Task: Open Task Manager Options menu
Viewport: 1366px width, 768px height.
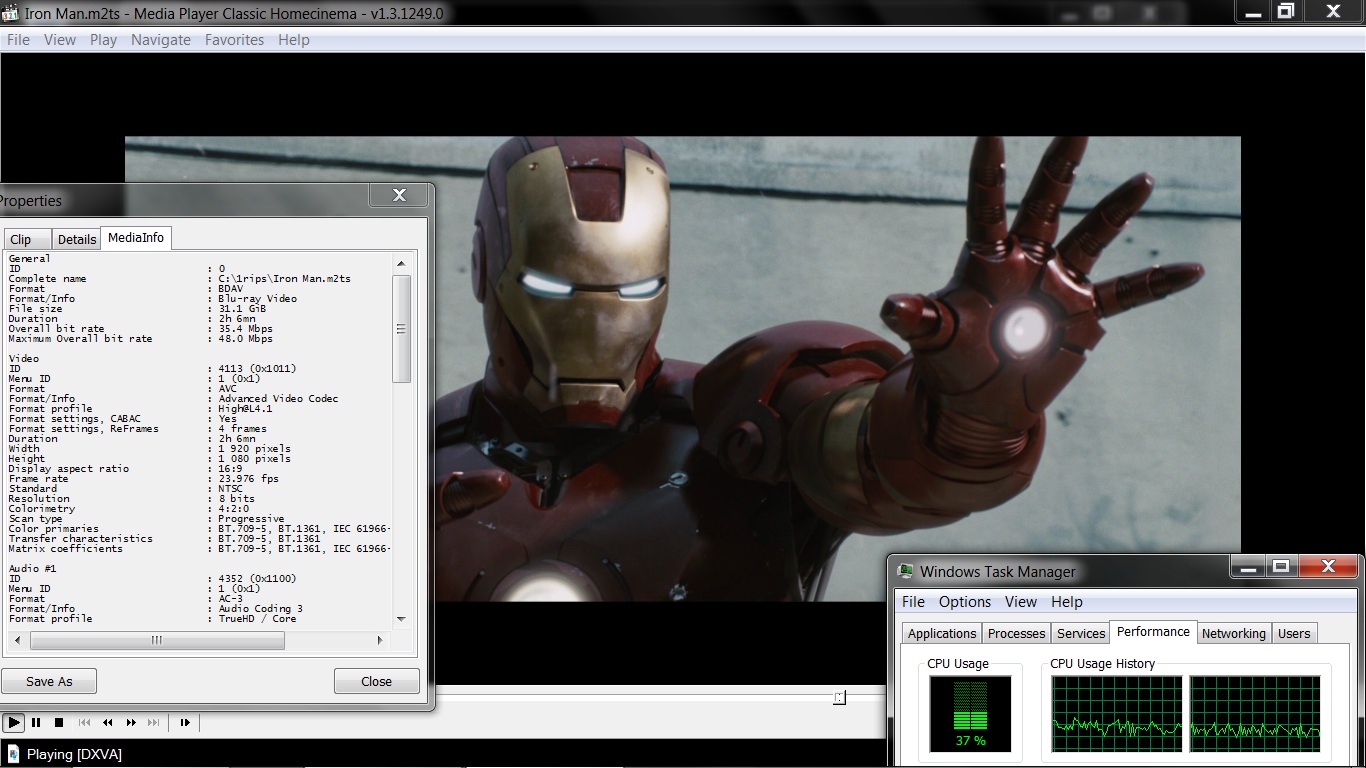Action: 965,602
